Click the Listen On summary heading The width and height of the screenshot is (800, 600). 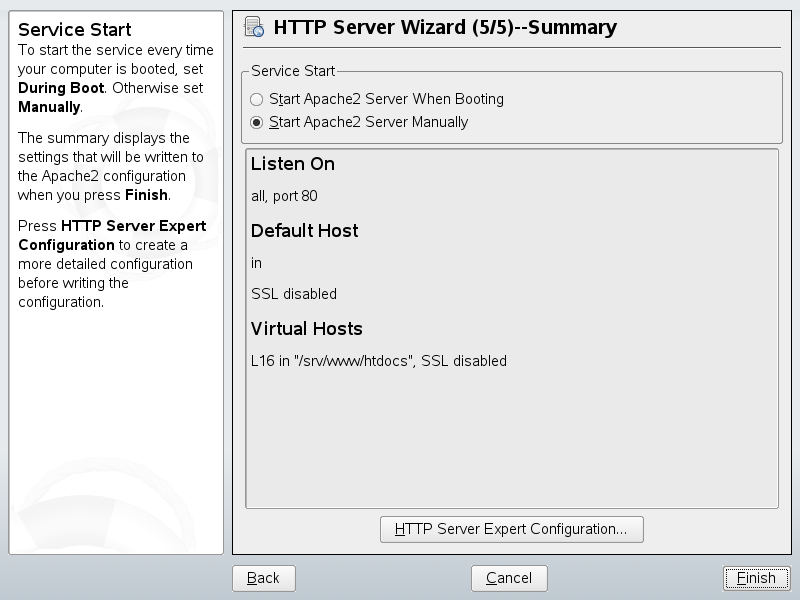[x=293, y=164]
